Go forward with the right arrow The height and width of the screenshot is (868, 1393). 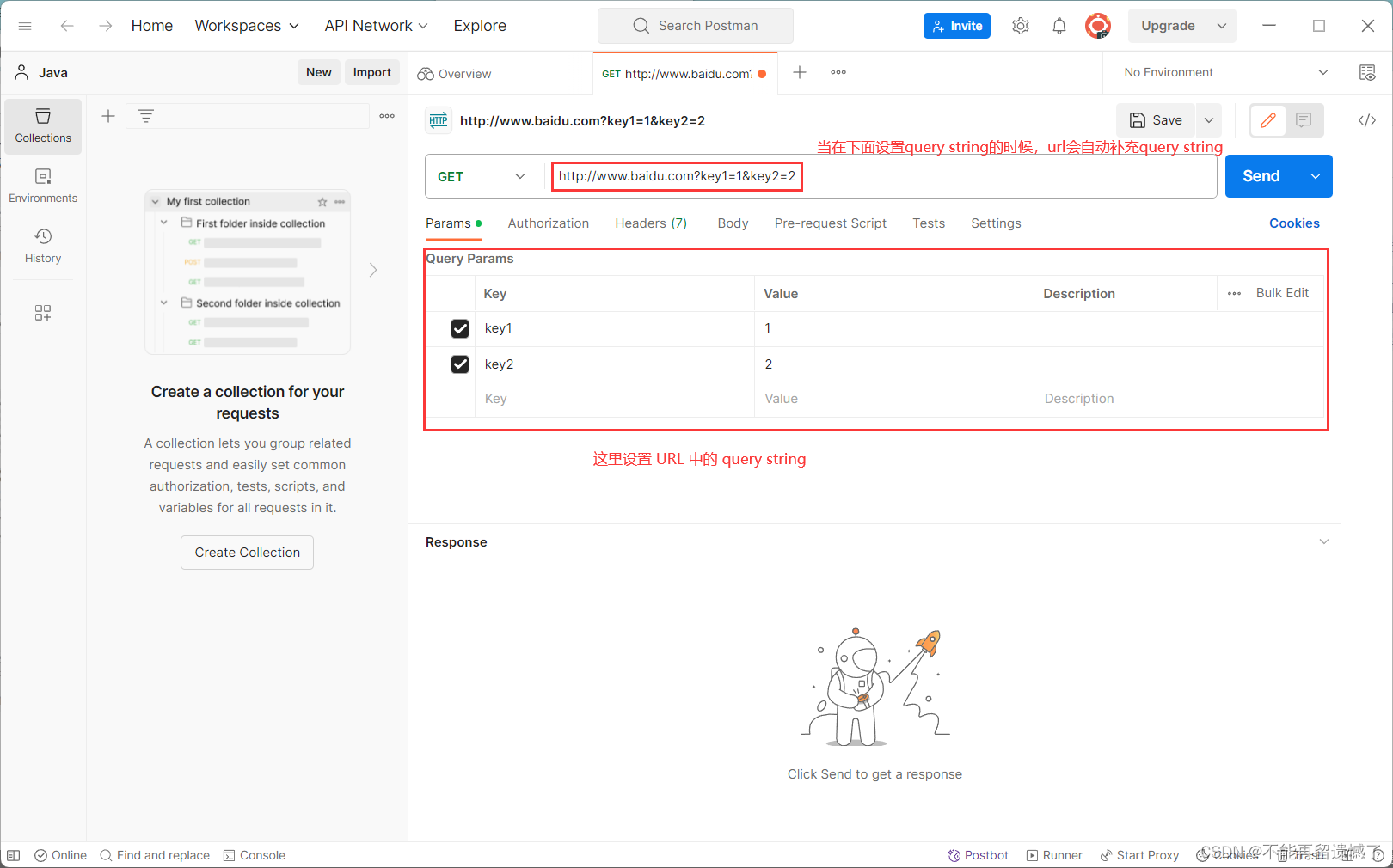[105, 26]
